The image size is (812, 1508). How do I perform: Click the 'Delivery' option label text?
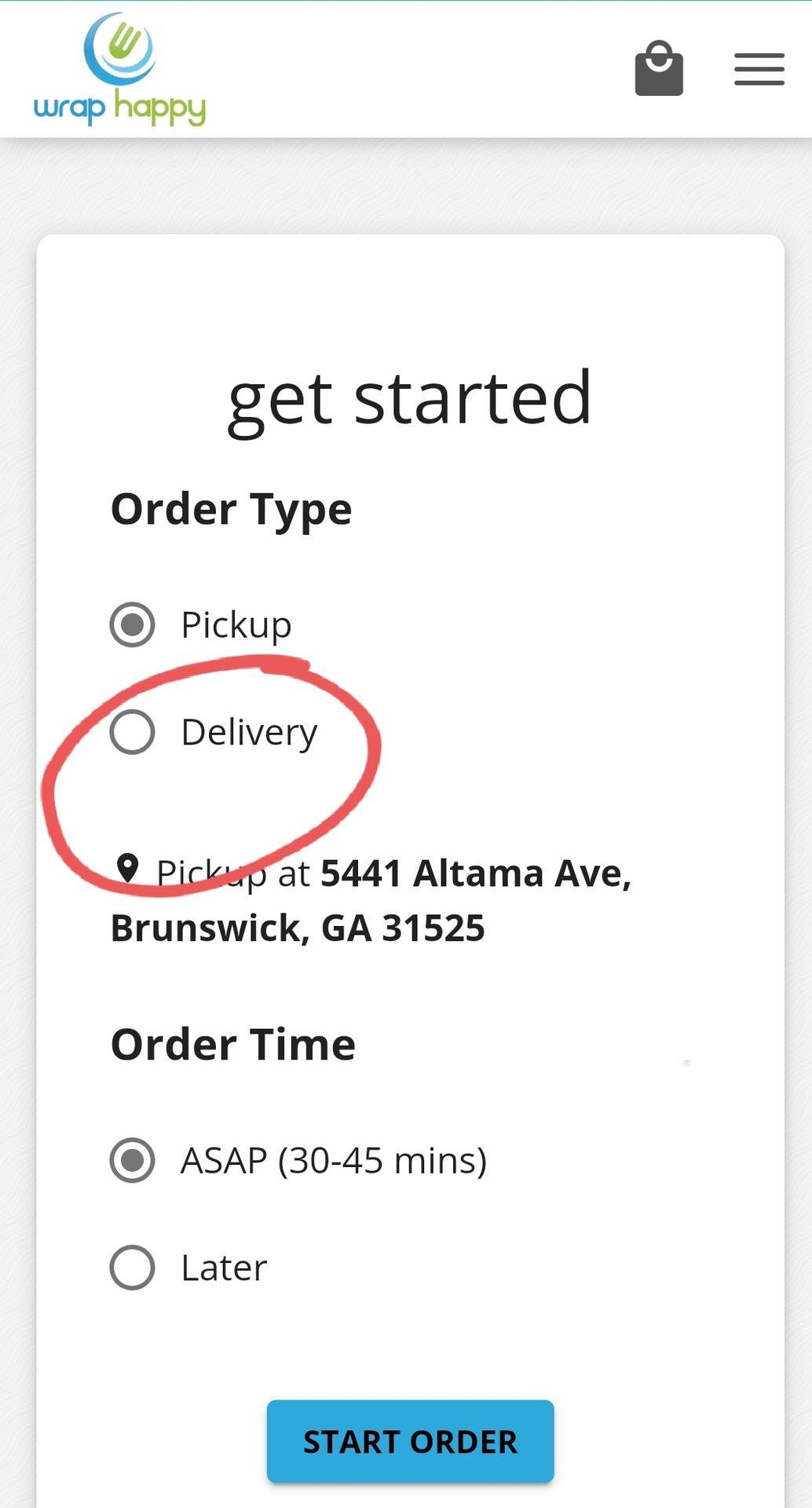click(249, 732)
